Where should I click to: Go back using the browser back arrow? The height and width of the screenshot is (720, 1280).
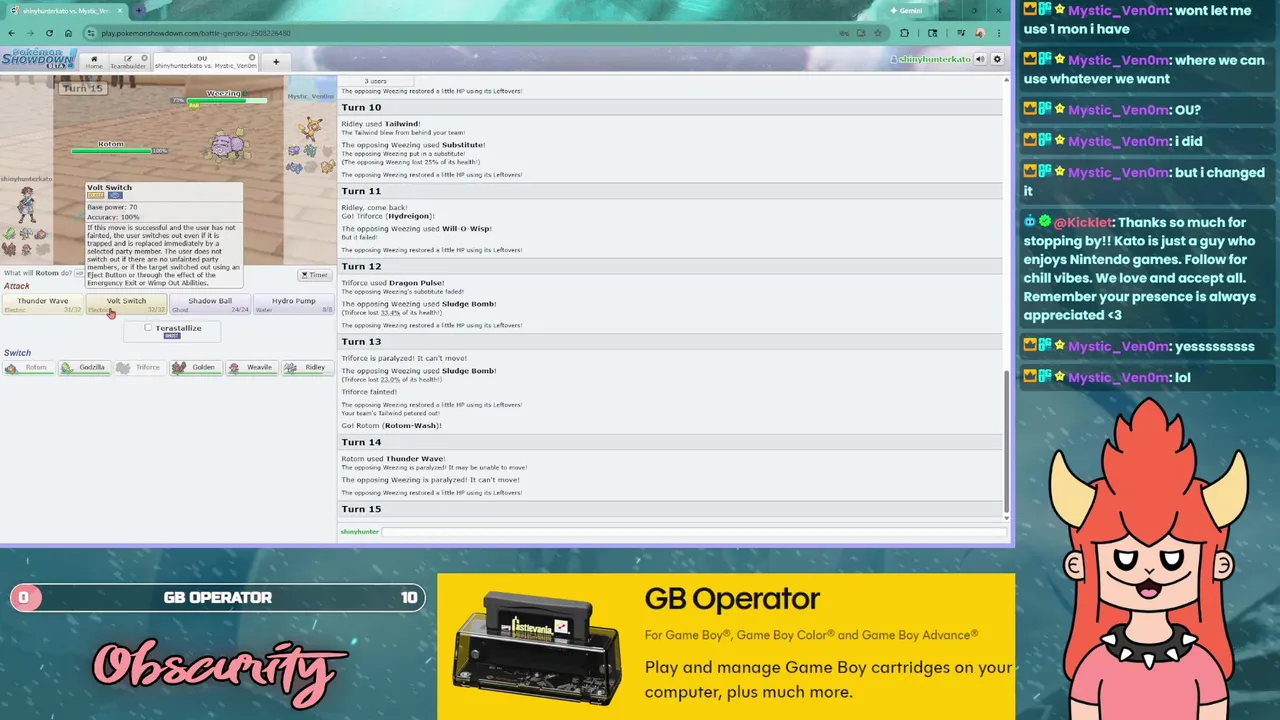coord(12,33)
